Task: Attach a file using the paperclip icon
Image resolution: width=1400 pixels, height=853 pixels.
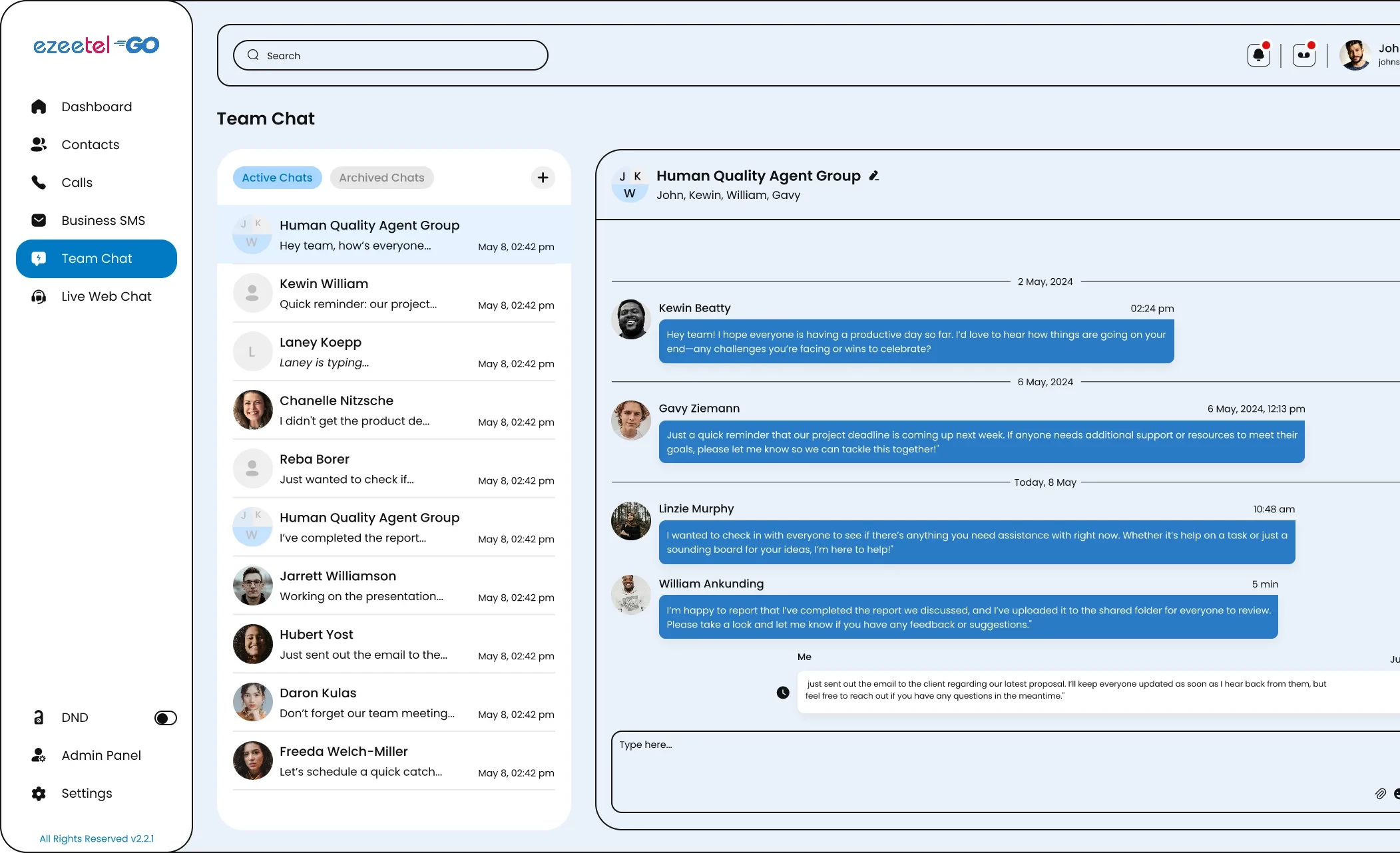Action: coord(1379,794)
